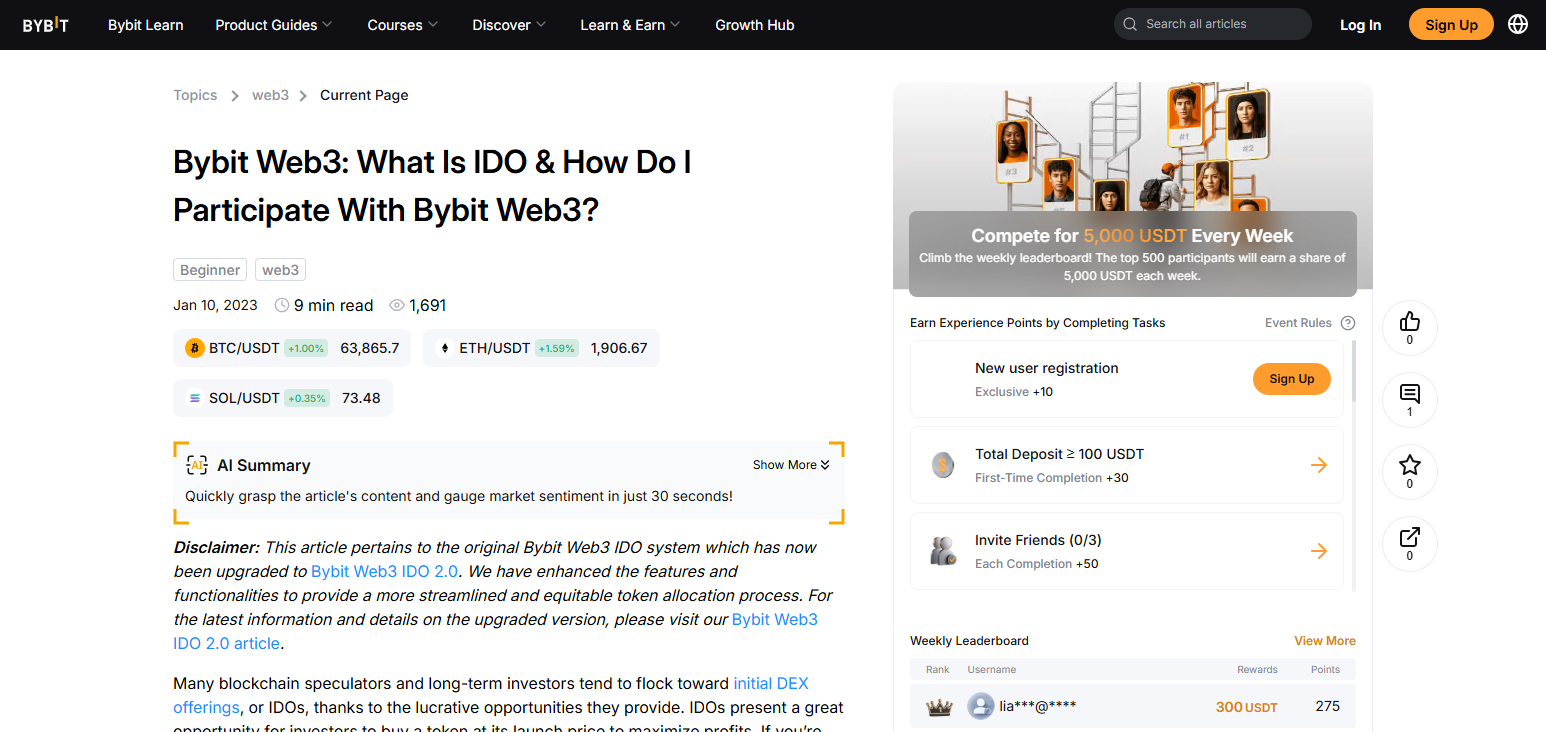1546x732 pixels.
Task: Click Weekly Leaderboard heading
Action: [x=969, y=641]
